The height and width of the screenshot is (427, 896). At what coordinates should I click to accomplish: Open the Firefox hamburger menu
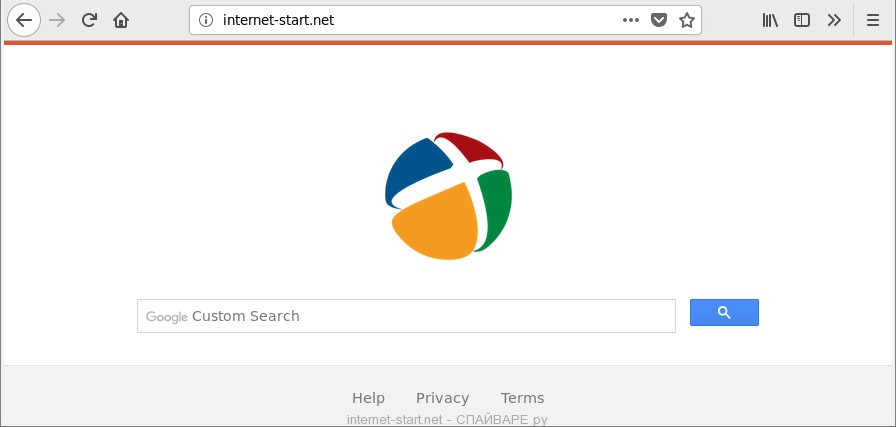[x=873, y=20]
